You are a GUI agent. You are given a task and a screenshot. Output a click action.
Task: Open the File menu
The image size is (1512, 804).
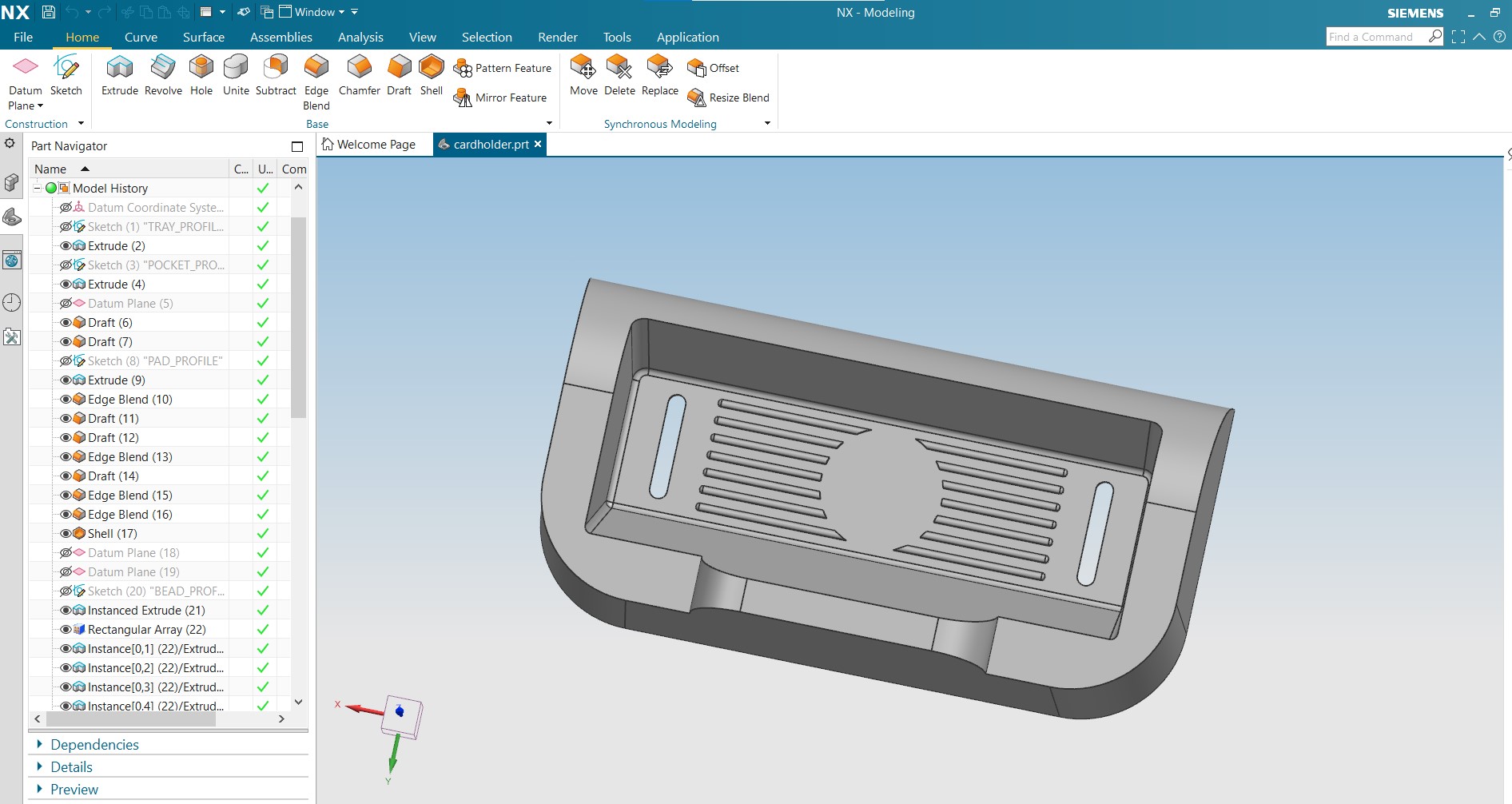[23, 37]
